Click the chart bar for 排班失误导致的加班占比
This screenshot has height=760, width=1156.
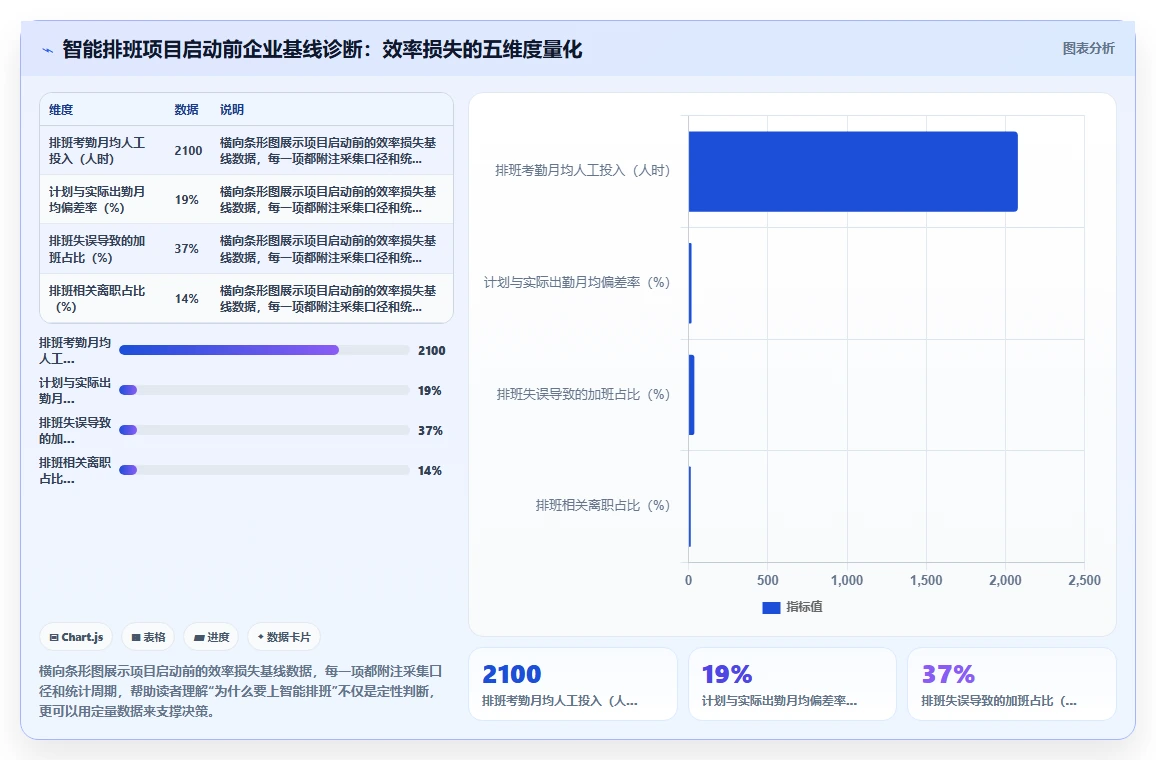click(x=692, y=395)
